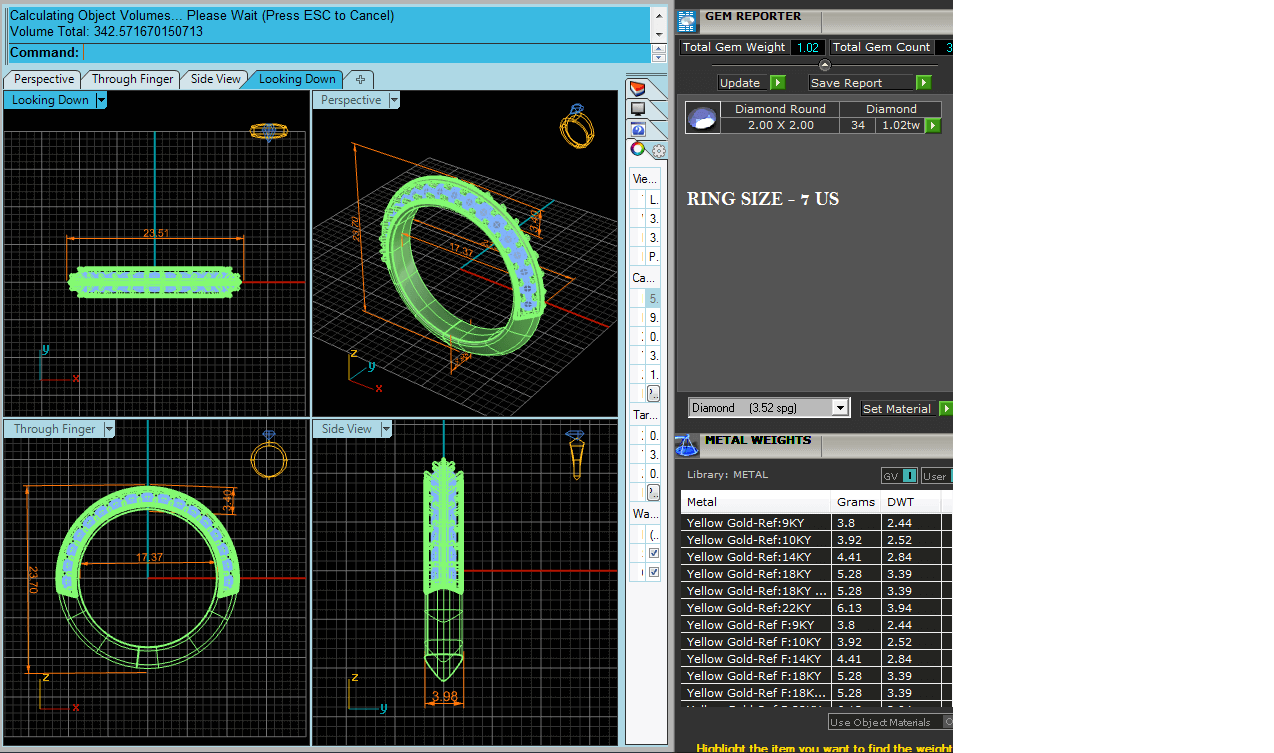Image resolution: width=1274 pixels, height=753 pixels.
Task: Click the Diamond Round gem thumbnail
Action: (x=702, y=118)
